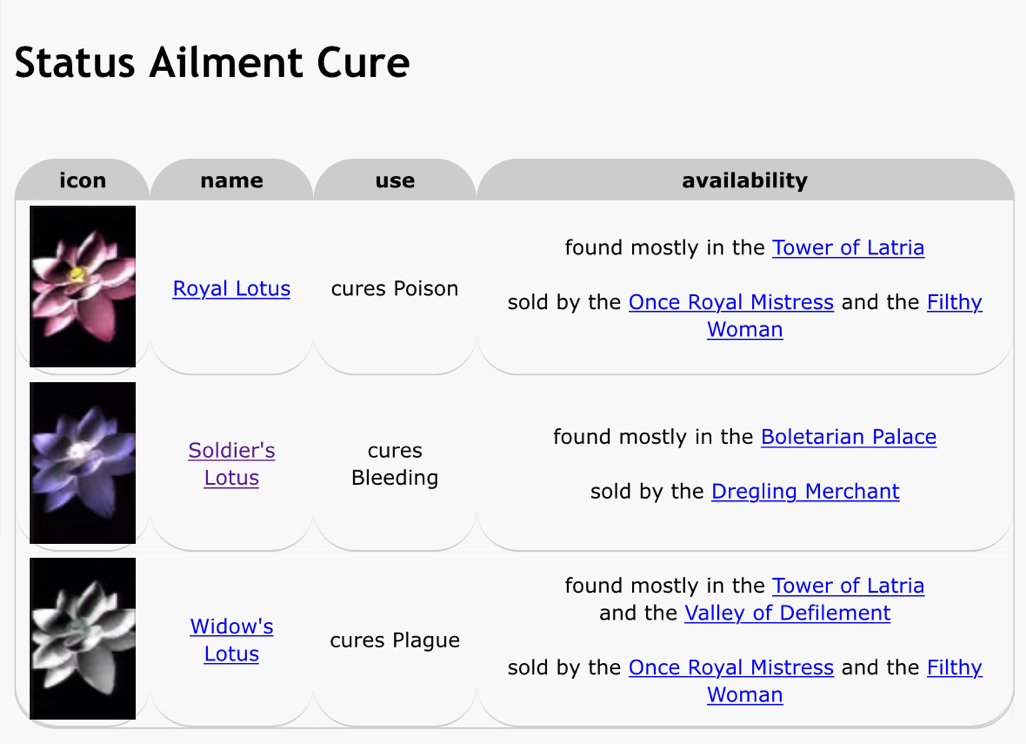Screen dimensions: 1026x744
Task: Click the Status Ailment Cure heading
Action: click(x=212, y=63)
